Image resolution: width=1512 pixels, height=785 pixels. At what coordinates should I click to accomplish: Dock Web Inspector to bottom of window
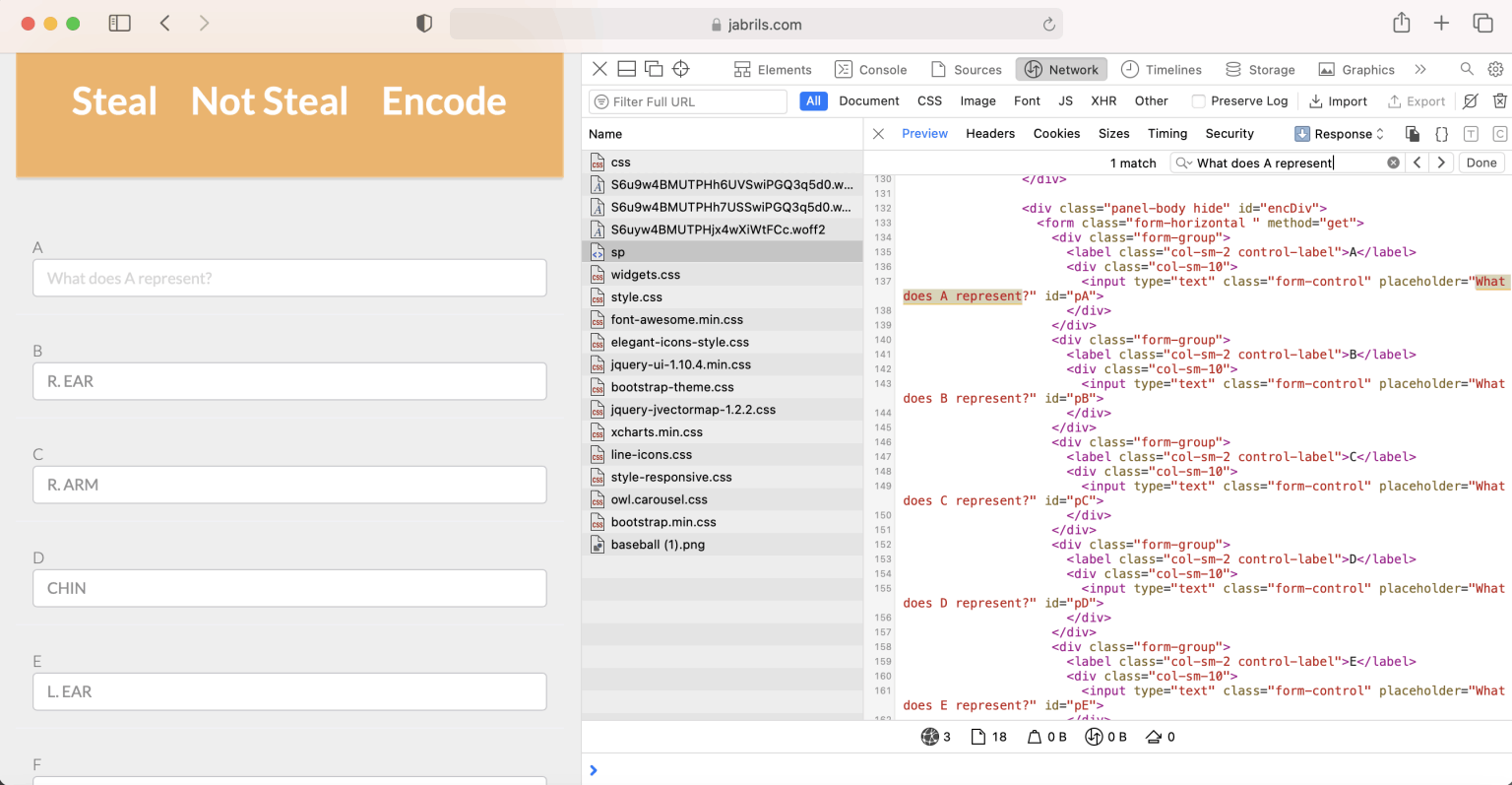pyautogui.click(x=627, y=69)
